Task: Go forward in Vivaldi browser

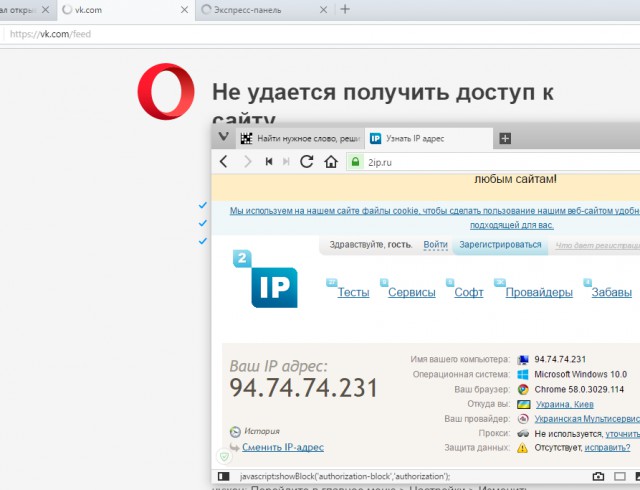Action: tap(247, 162)
